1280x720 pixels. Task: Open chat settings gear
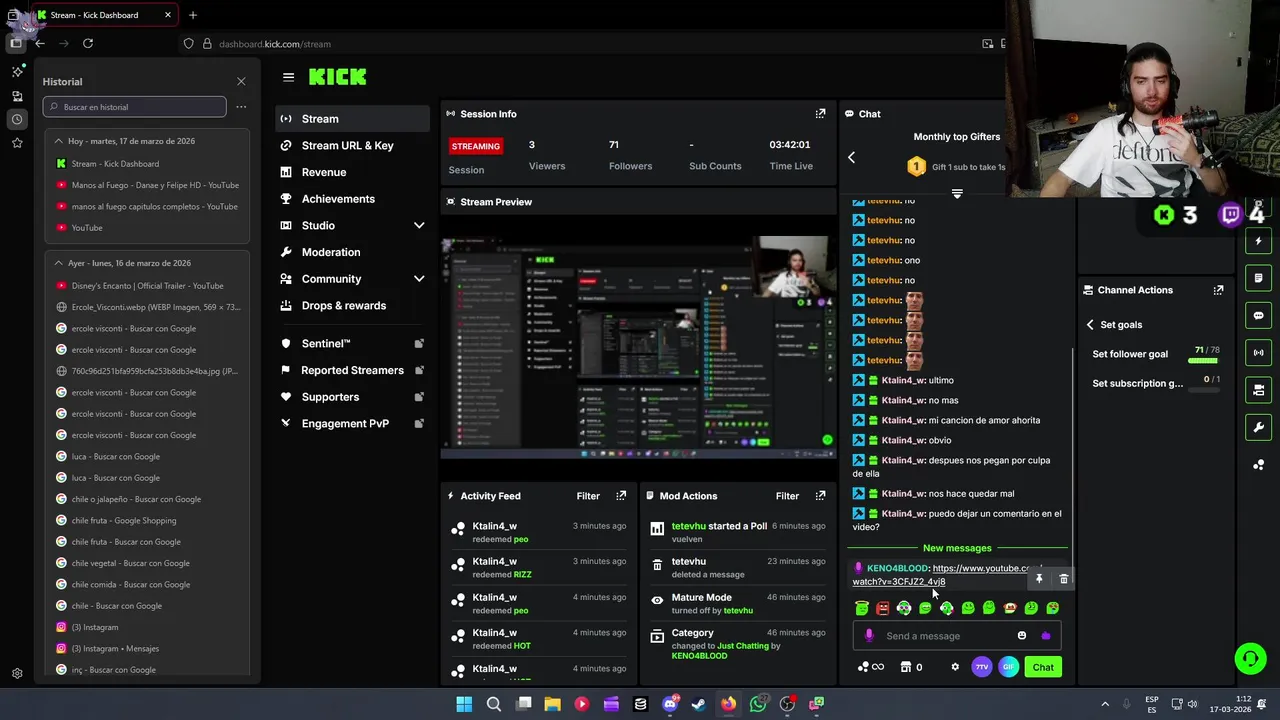[955, 667]
